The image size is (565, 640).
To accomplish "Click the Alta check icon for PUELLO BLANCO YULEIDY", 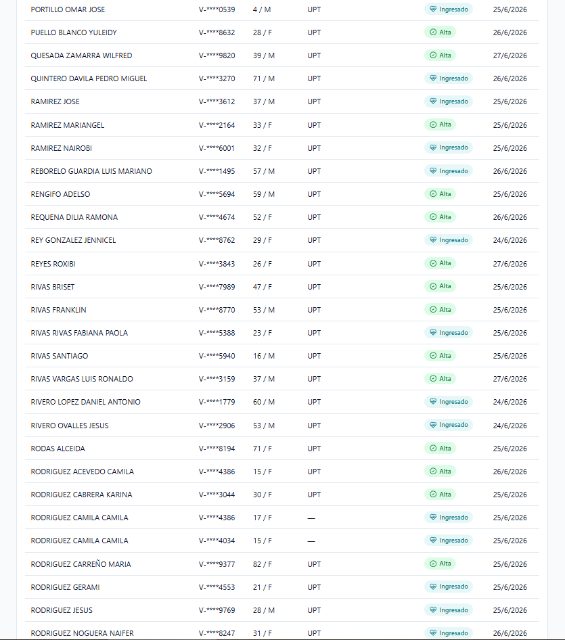I will pos(433,32).
